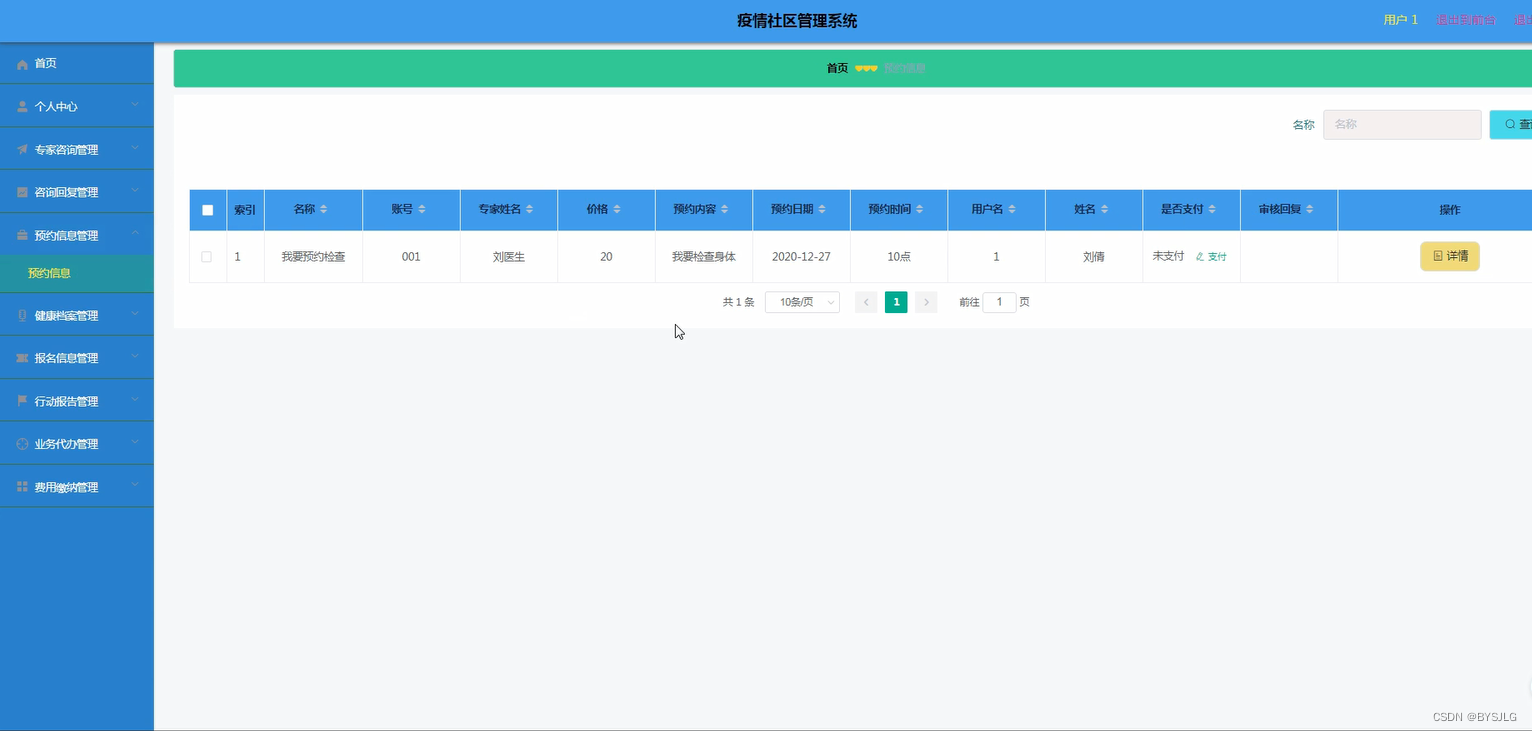The height and width of the screenshot is (731, 1532).
Task: Click the briefcase icon beside 预约信息管理
Action: tap(22, 236)
